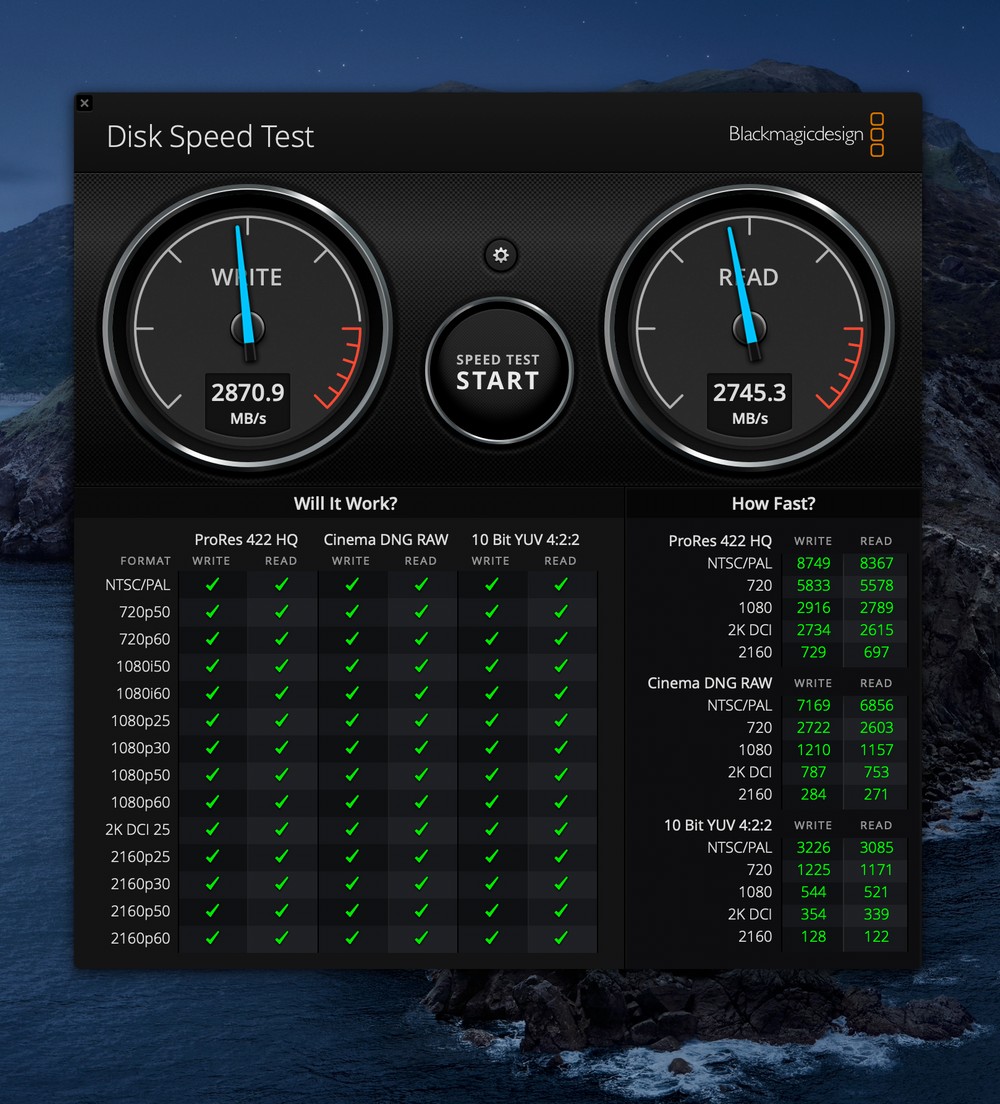Click the READ gauge blue needle hub
The width and height of the screenshot is (1000, 1104).
click(749, 327)
